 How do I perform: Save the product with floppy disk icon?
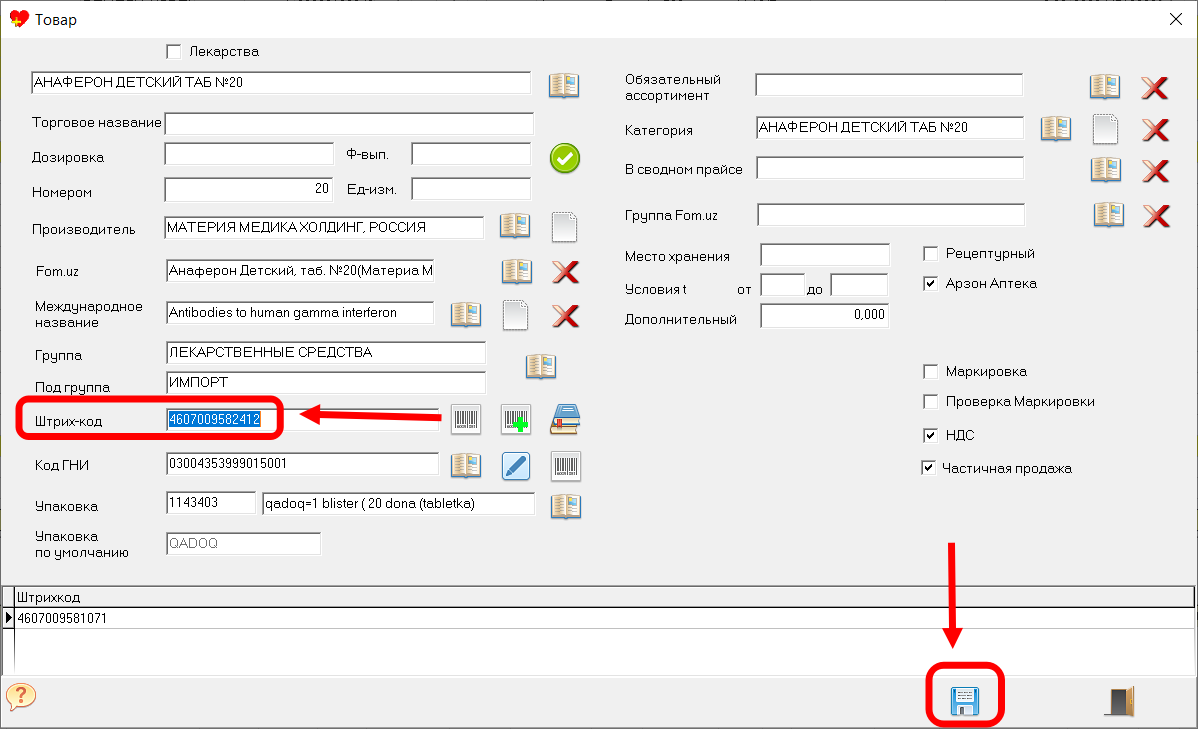tap(965, 700)
